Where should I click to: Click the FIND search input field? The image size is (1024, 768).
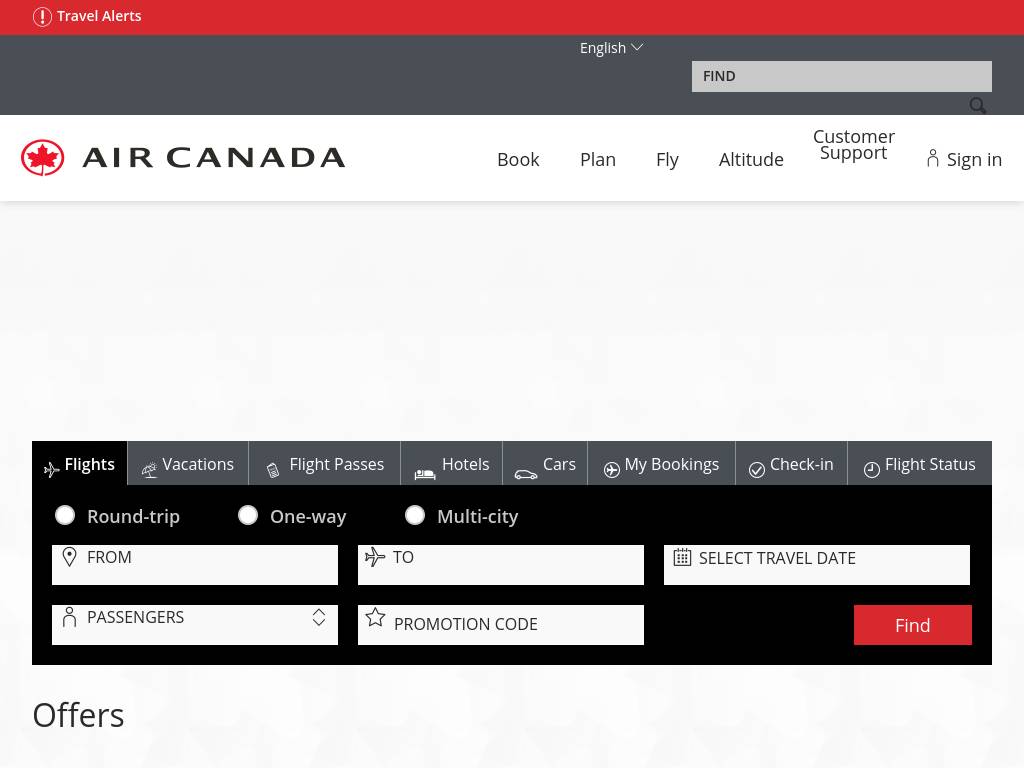point(841,76)
